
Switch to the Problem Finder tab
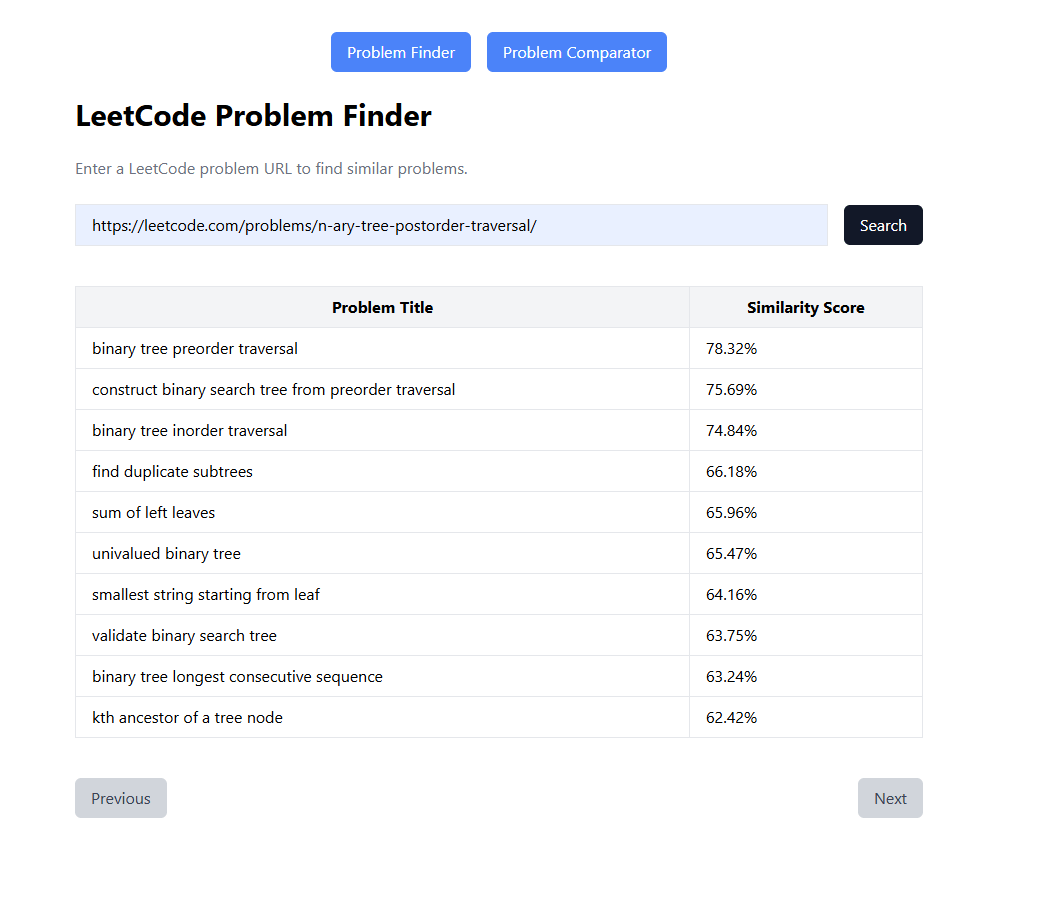pyautogui.click(x=401, y=52)
